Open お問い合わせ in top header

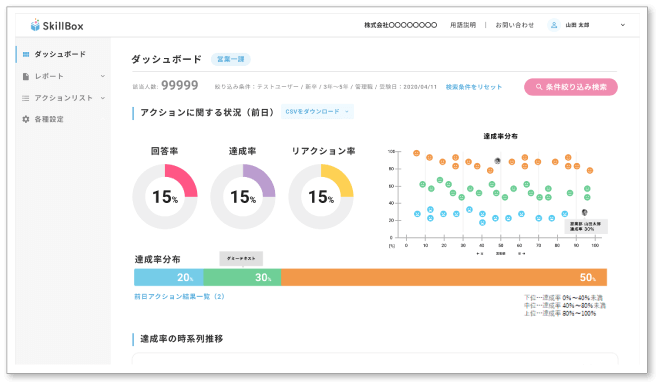[x=515, y=25]
